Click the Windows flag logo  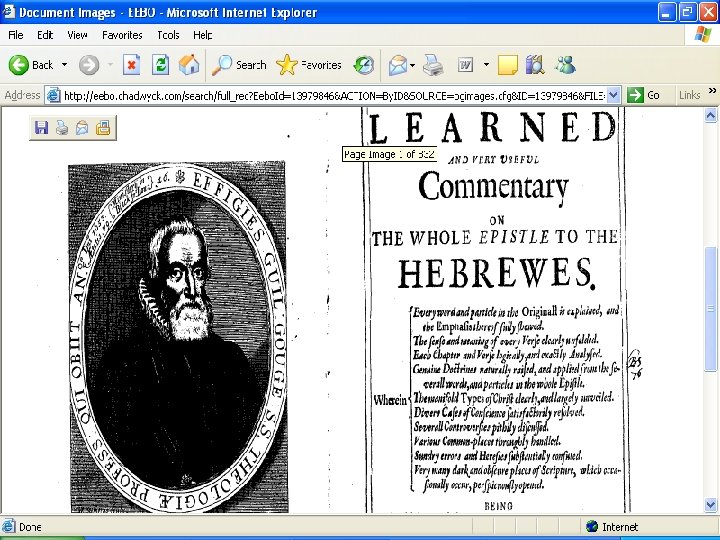click(x=702, y=35)
